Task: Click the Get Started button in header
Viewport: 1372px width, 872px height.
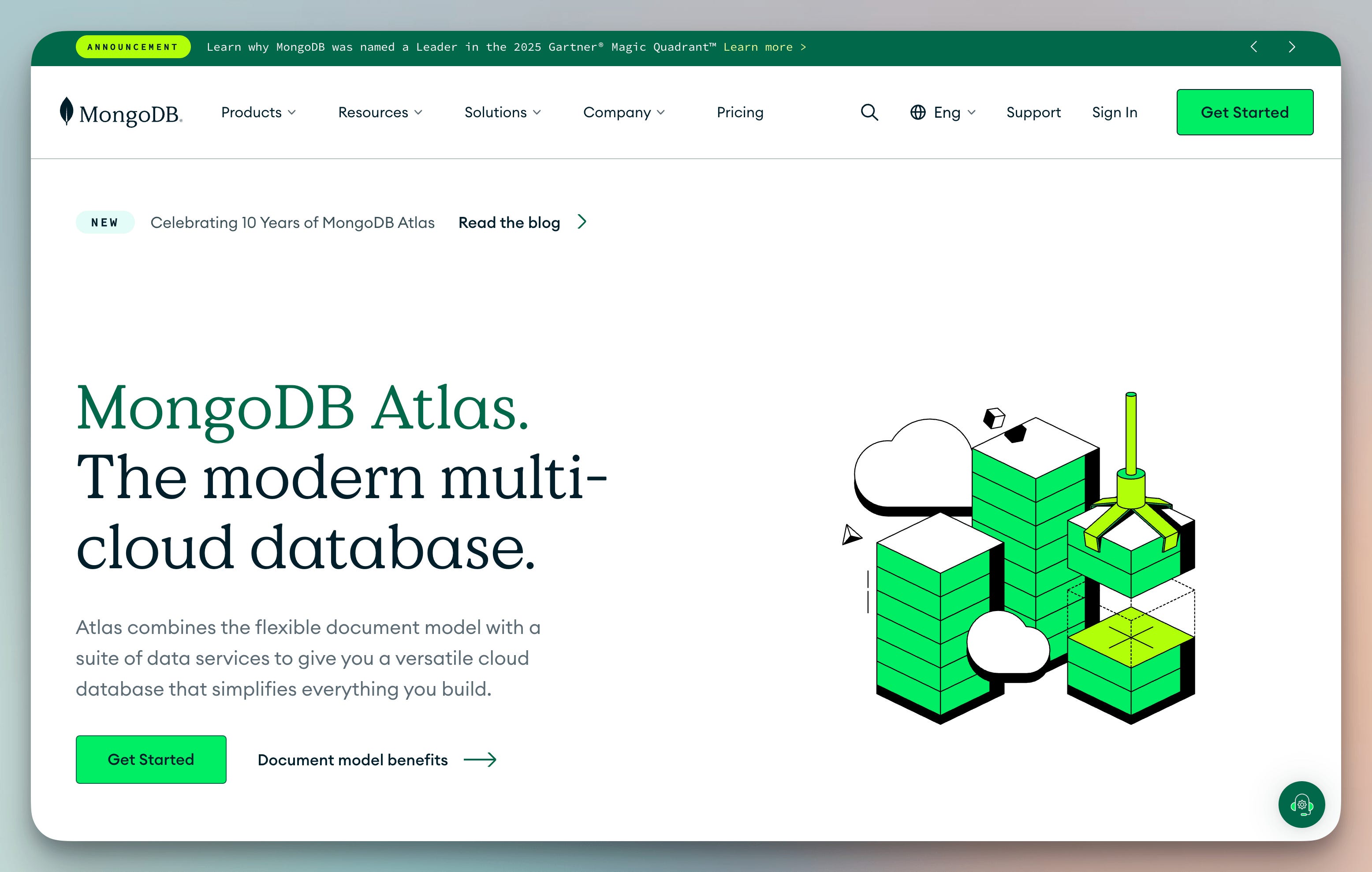Action: click(x=1245, y=112)
